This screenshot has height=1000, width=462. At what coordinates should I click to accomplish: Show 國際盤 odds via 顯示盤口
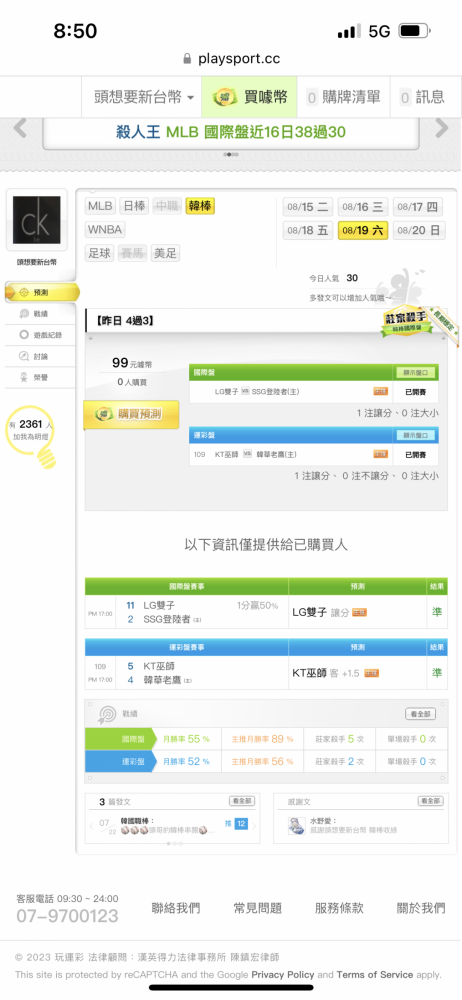point(415,372)
